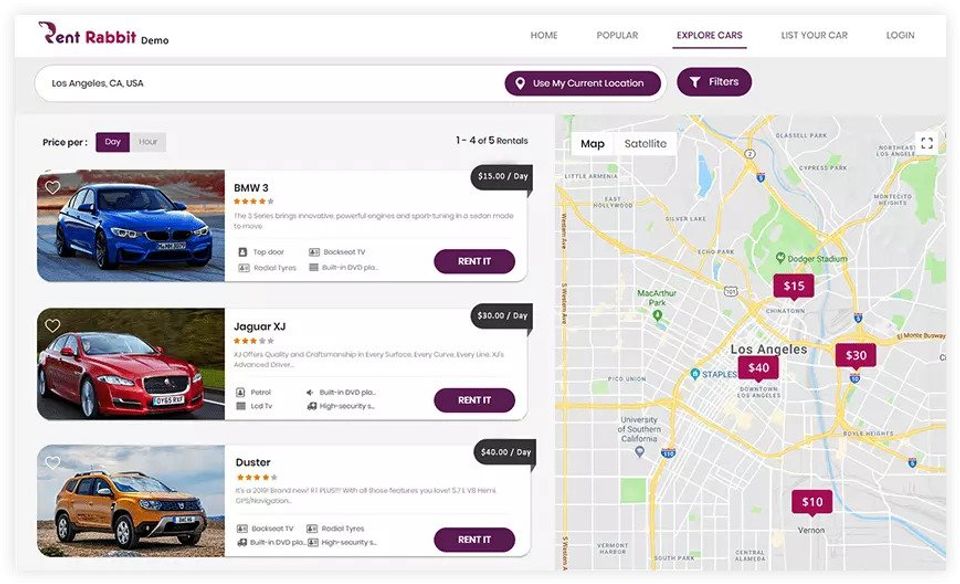
Task: Click the $30 map price marker
Action: pos(856,356)
